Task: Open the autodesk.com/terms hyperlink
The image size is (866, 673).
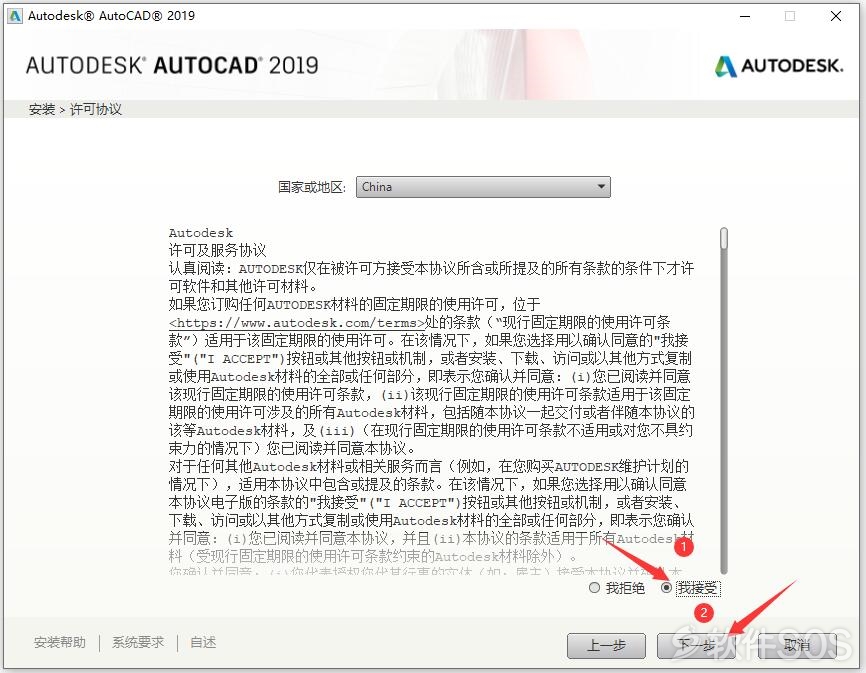Action: point(297,323)
